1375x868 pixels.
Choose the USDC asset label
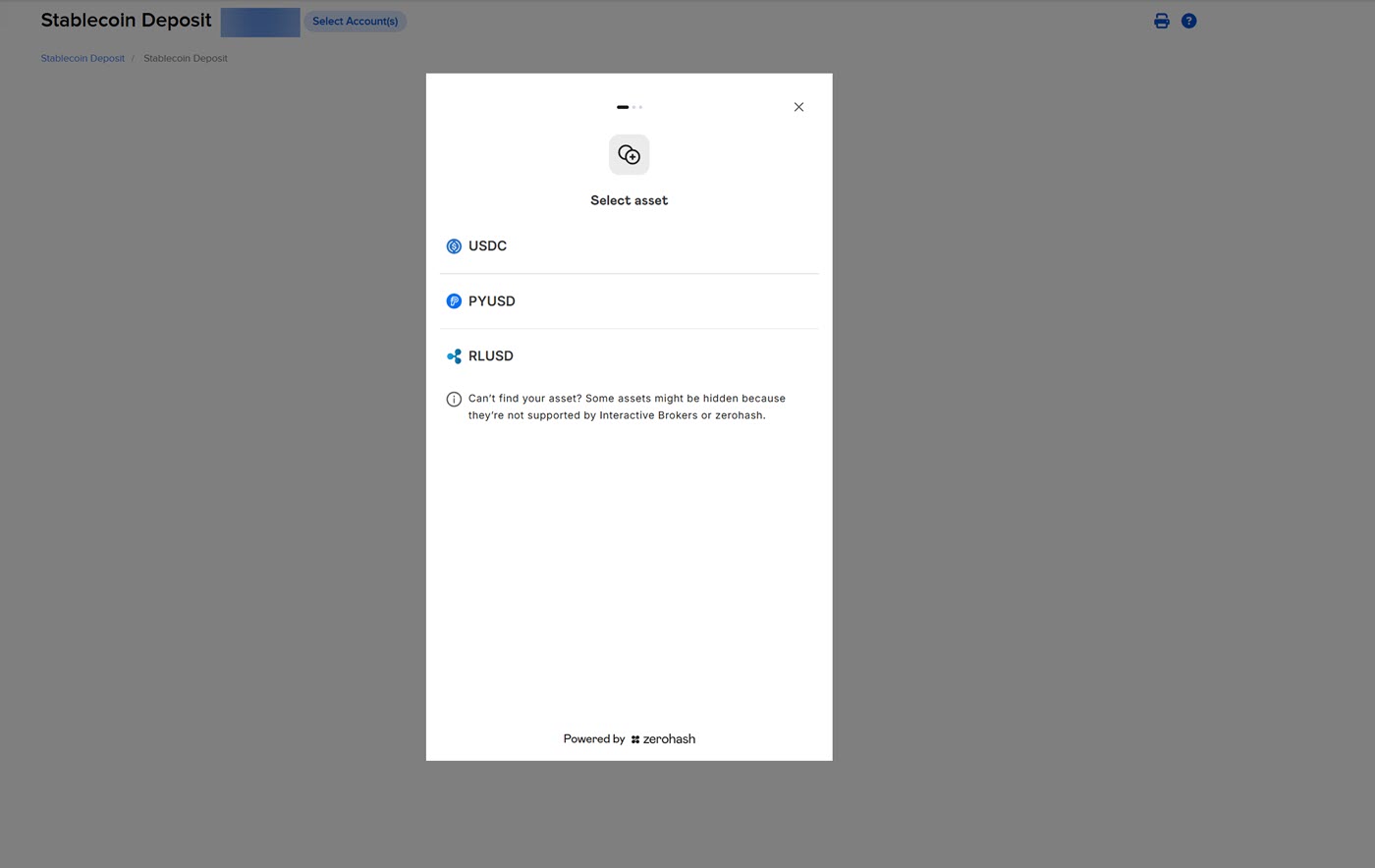487,246
